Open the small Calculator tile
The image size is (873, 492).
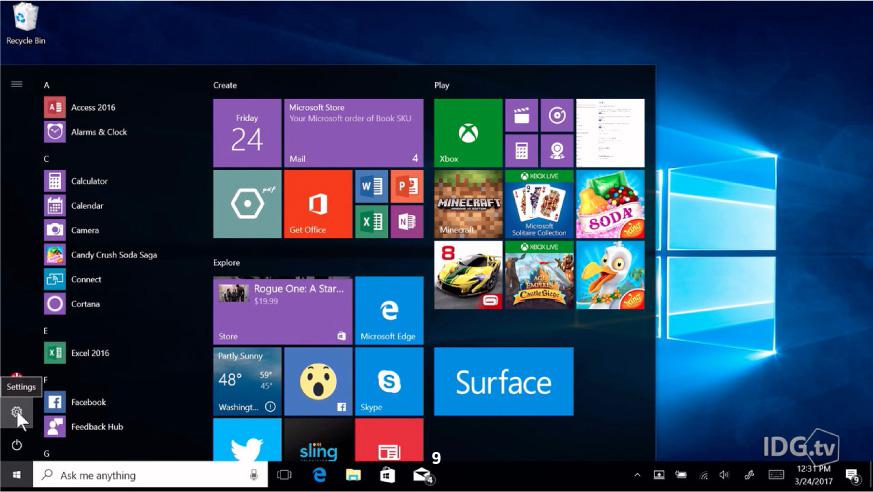(522, 151)
